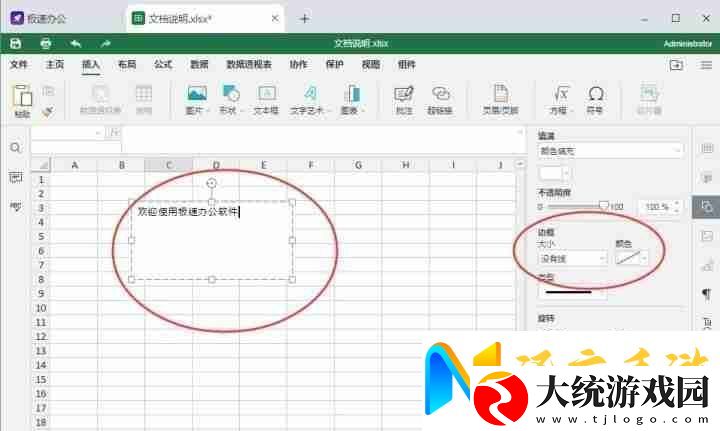Expand the formula bar chevron
720x431 pixels.
(x=519, y=133)
